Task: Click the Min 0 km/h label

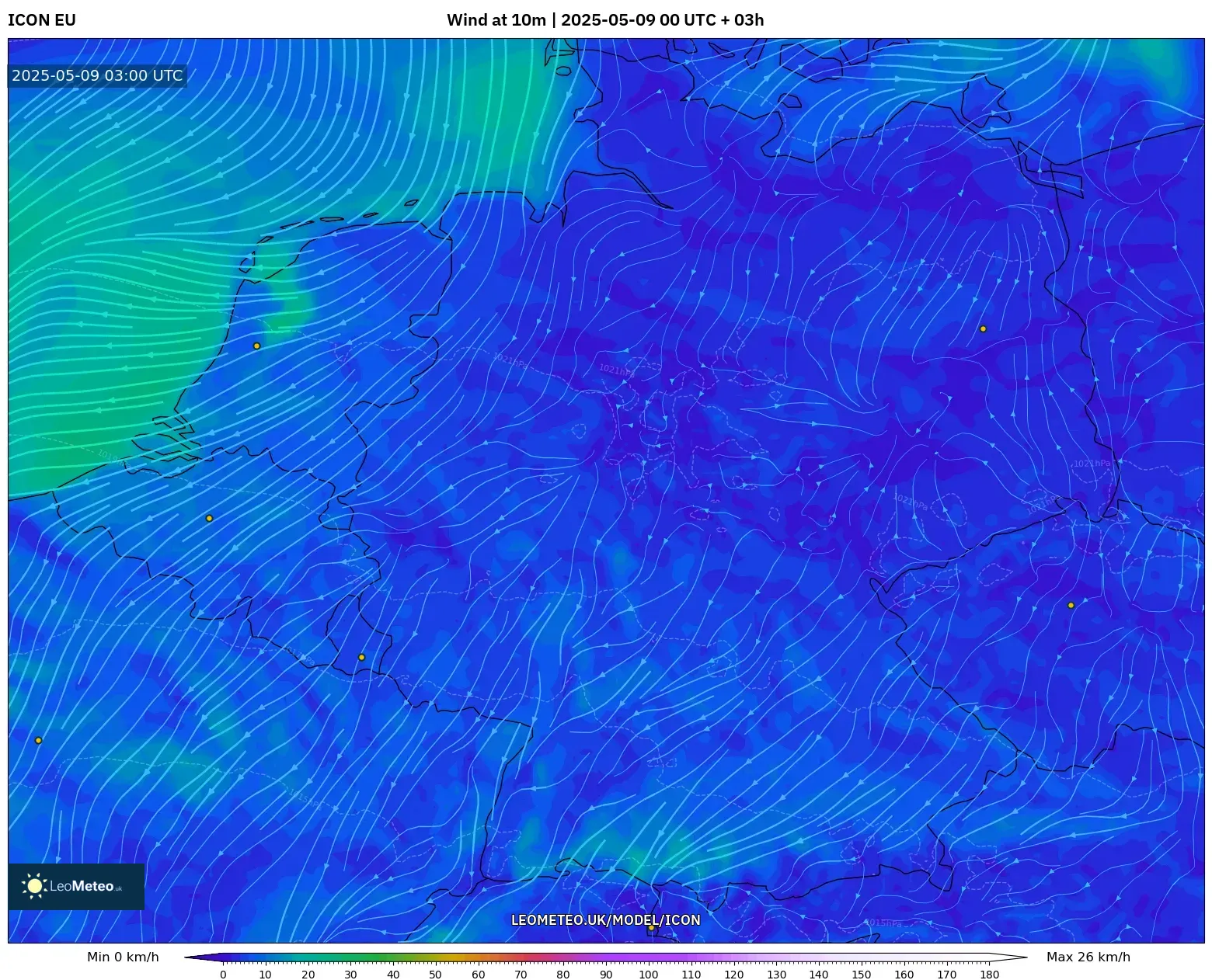Action: click(x=123, y=957)
